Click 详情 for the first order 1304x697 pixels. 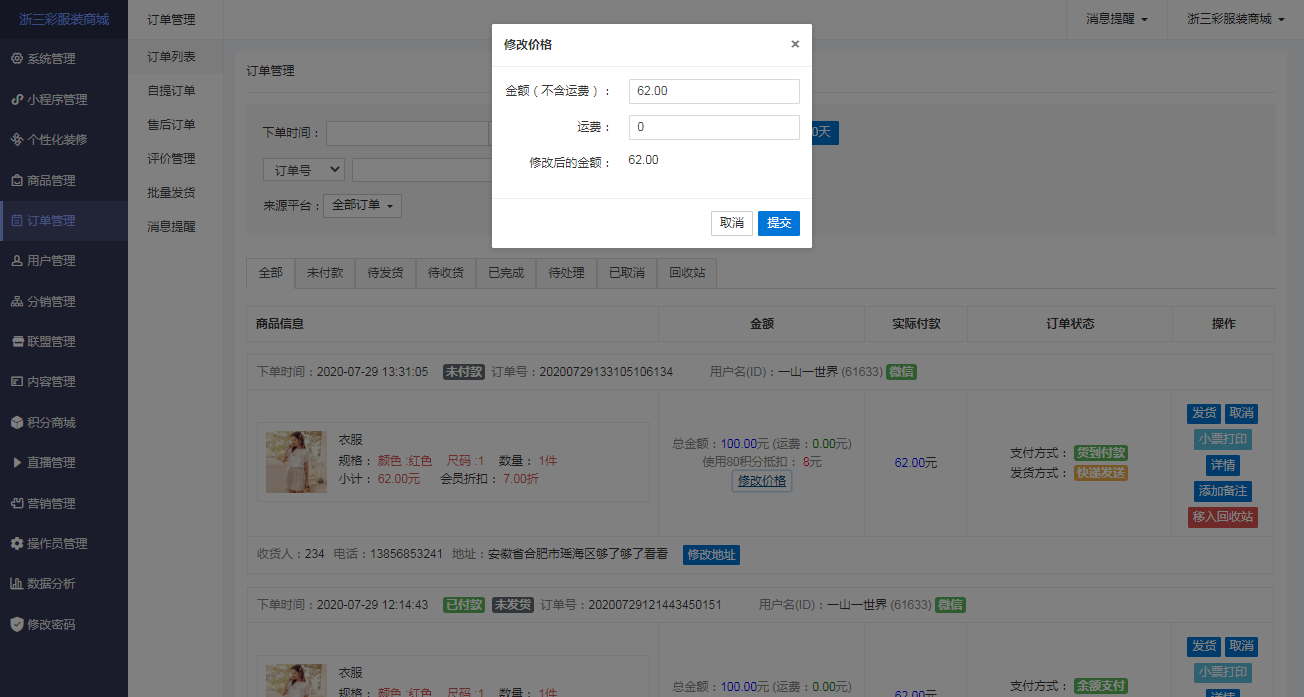1223,465
